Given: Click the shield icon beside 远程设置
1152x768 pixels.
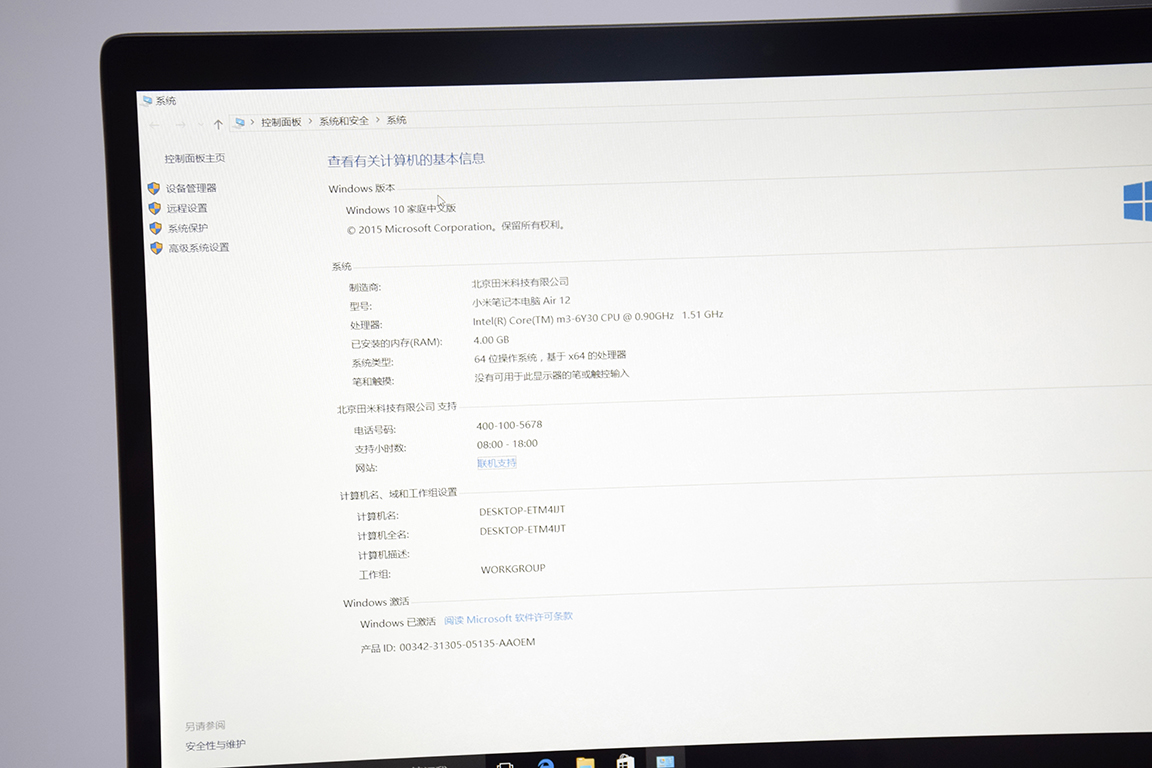Looking at the screenshot, I should coord(154,208).
